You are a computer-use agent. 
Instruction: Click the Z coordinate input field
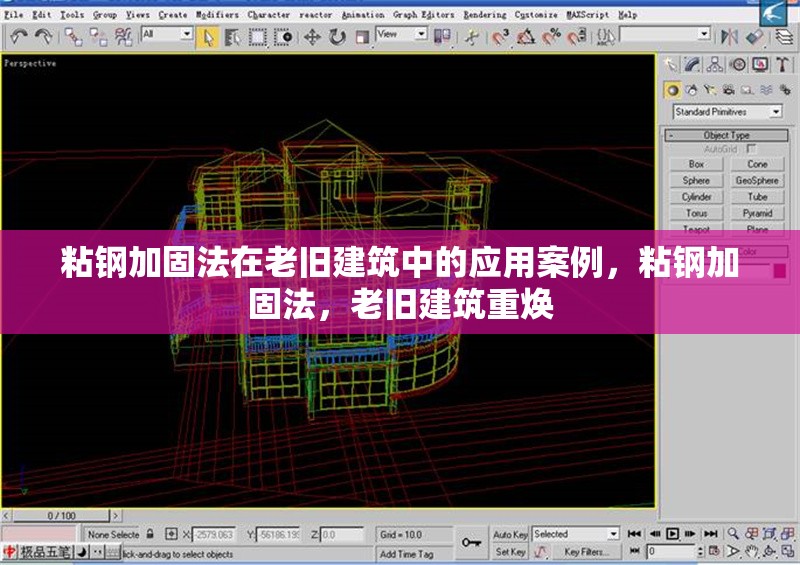[x=341, y=534]
